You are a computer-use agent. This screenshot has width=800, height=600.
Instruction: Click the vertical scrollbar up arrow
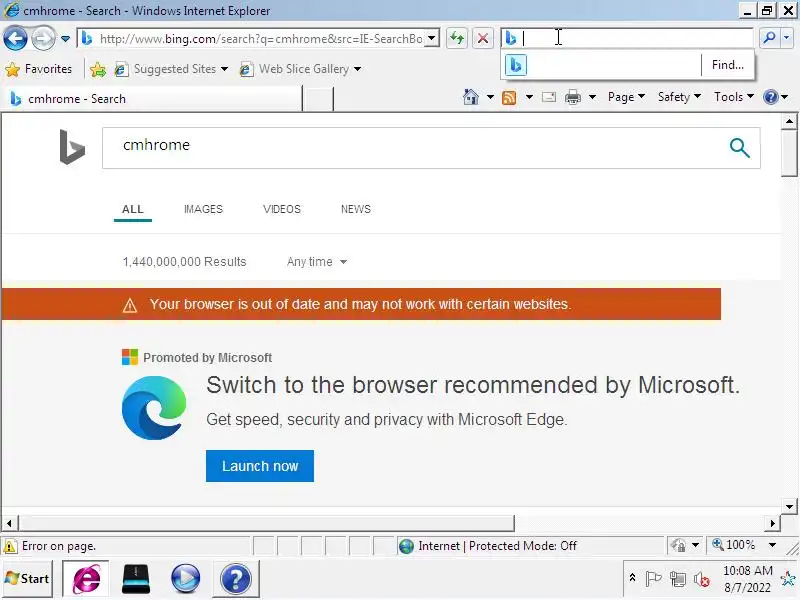pos(789,122)
